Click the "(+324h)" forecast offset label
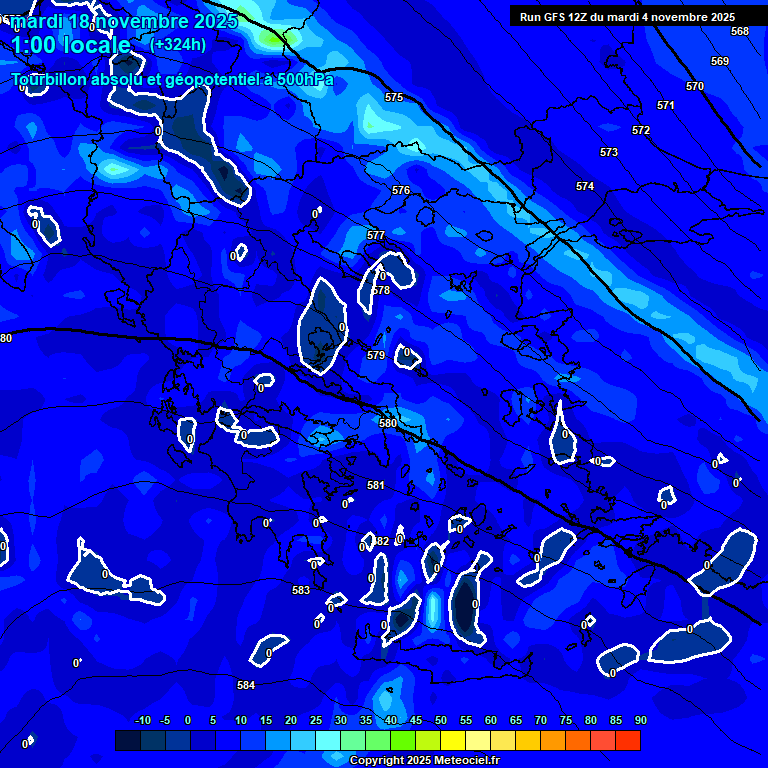 click(x=178, y=45)
